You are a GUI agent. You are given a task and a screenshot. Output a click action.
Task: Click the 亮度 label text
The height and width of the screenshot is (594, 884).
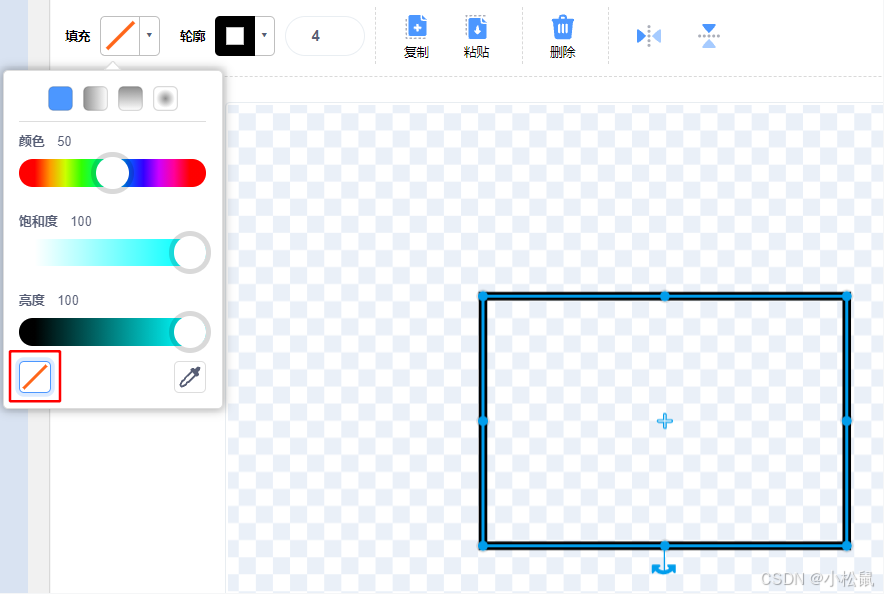coord(32,300)
